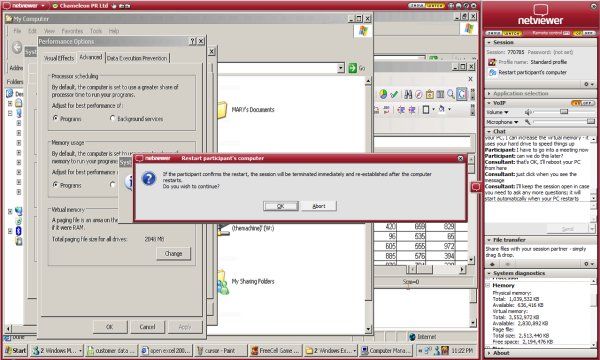Click Change virtual memory button

173,254
